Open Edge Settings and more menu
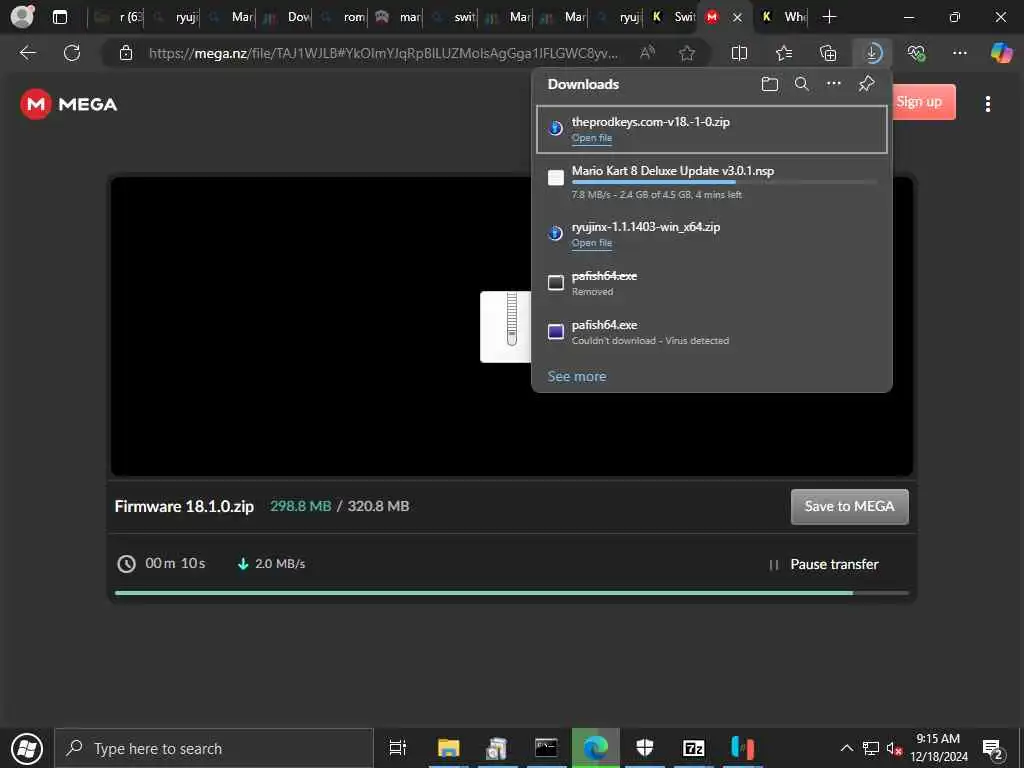The image size is (1024, 768). [959, 53]
